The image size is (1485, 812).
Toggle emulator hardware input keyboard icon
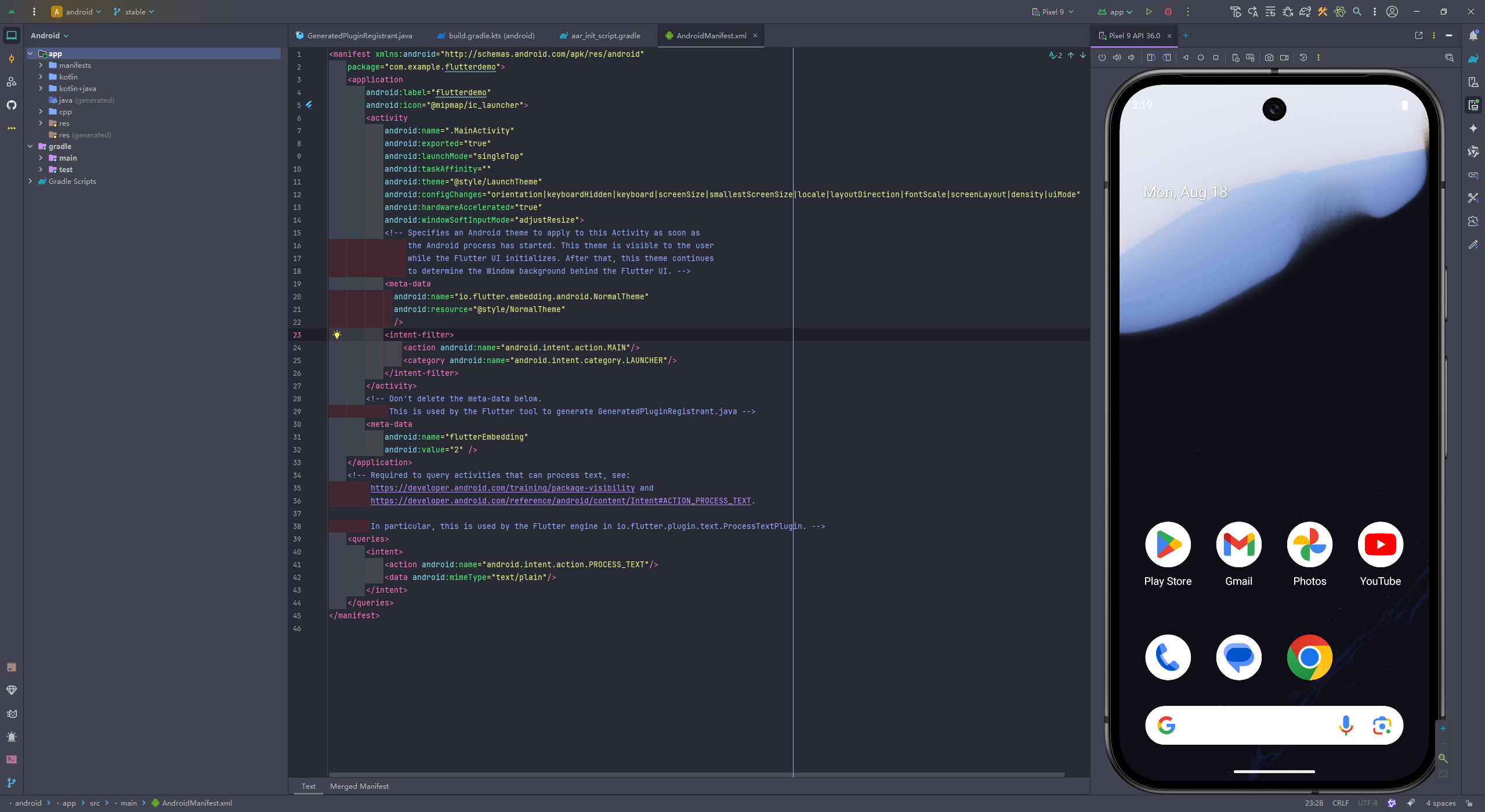(1250, 57)
